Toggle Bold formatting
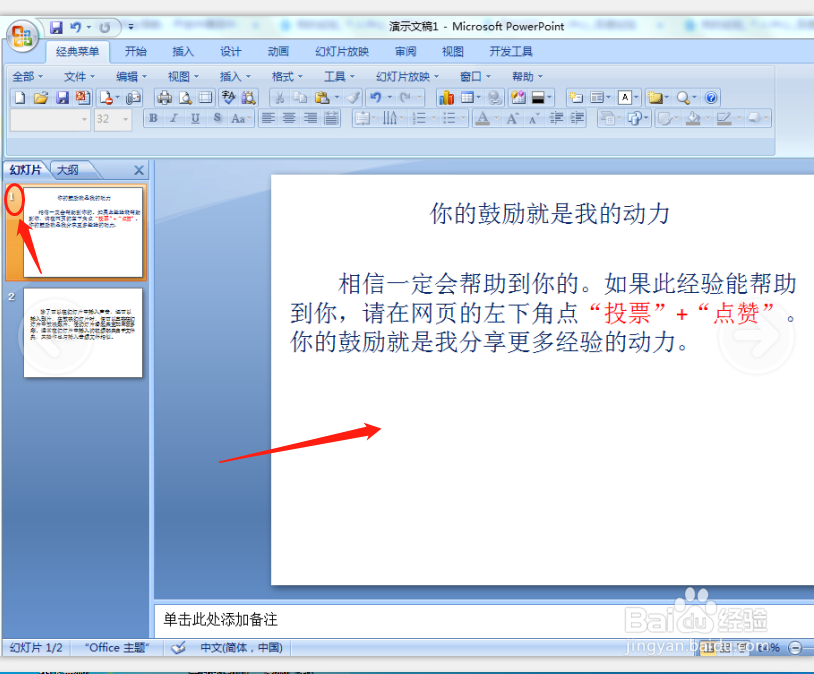 pos(153,118)
